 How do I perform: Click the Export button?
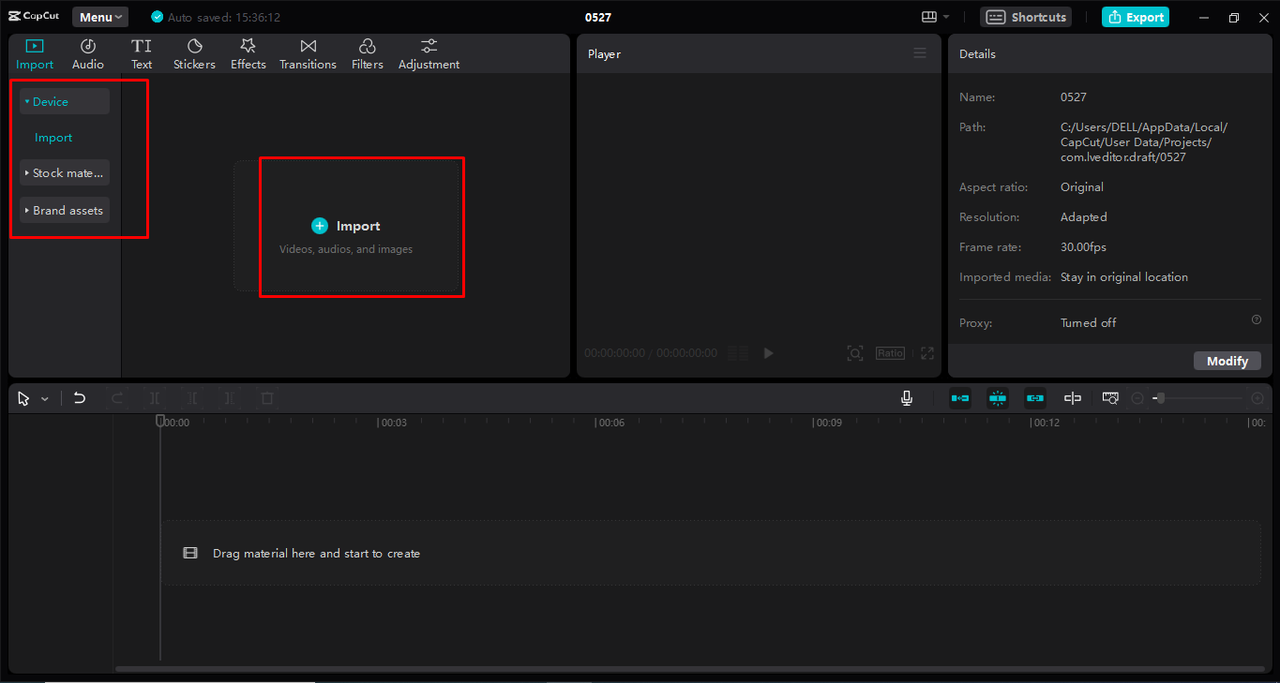point(1135,17)
